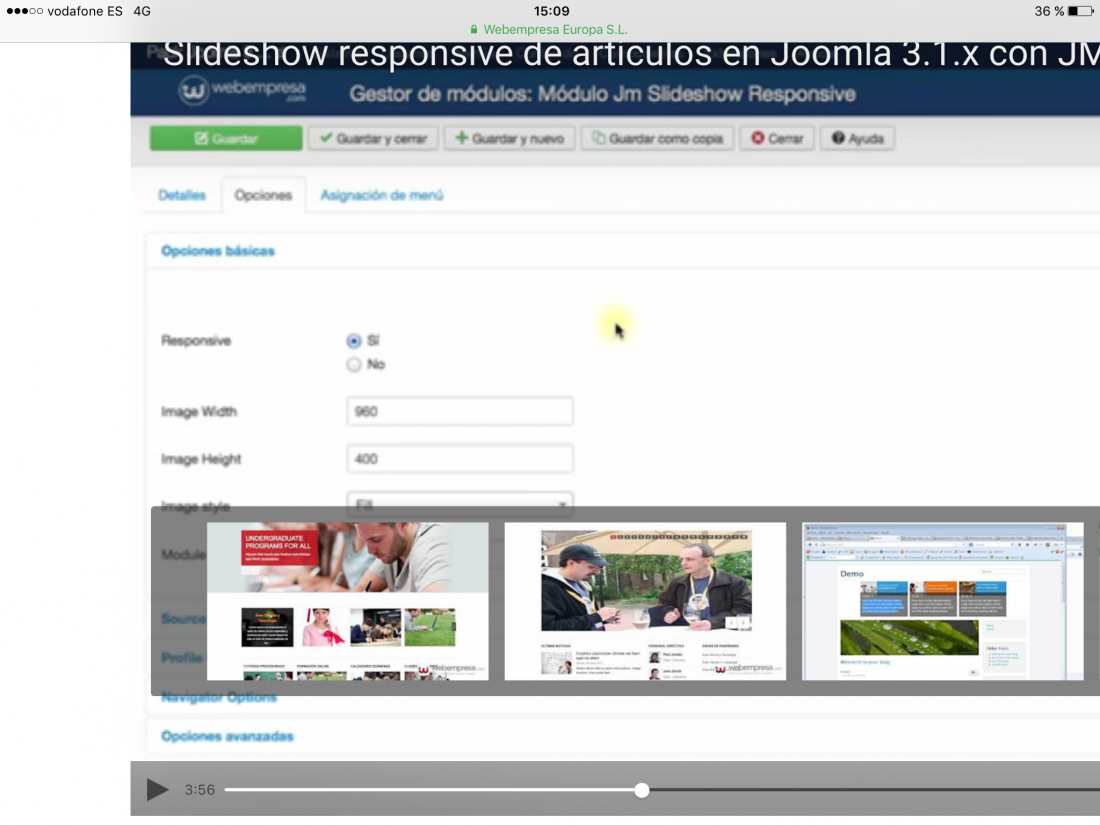
Task: Click the 3:56 elapsed time label
Action: [x=199, y=790]
